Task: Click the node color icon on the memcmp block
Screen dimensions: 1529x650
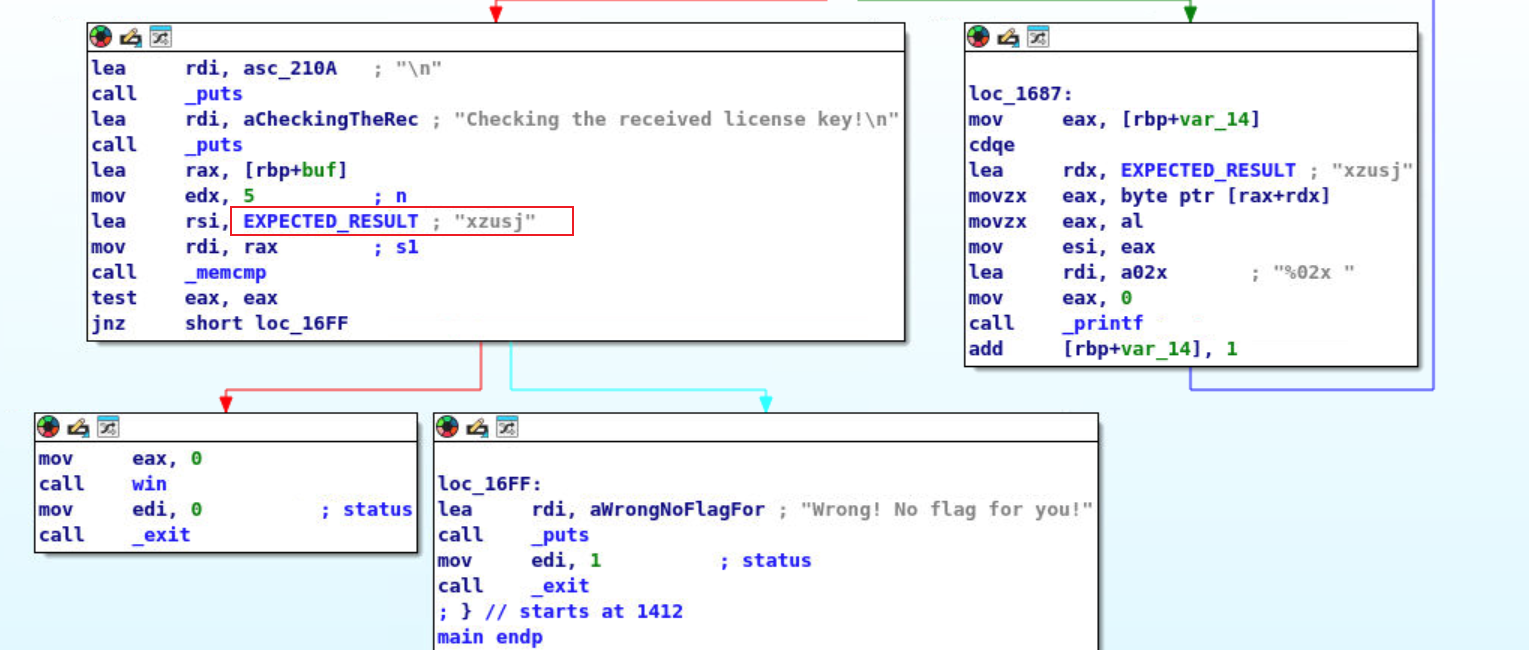Action: pos(100,37)
